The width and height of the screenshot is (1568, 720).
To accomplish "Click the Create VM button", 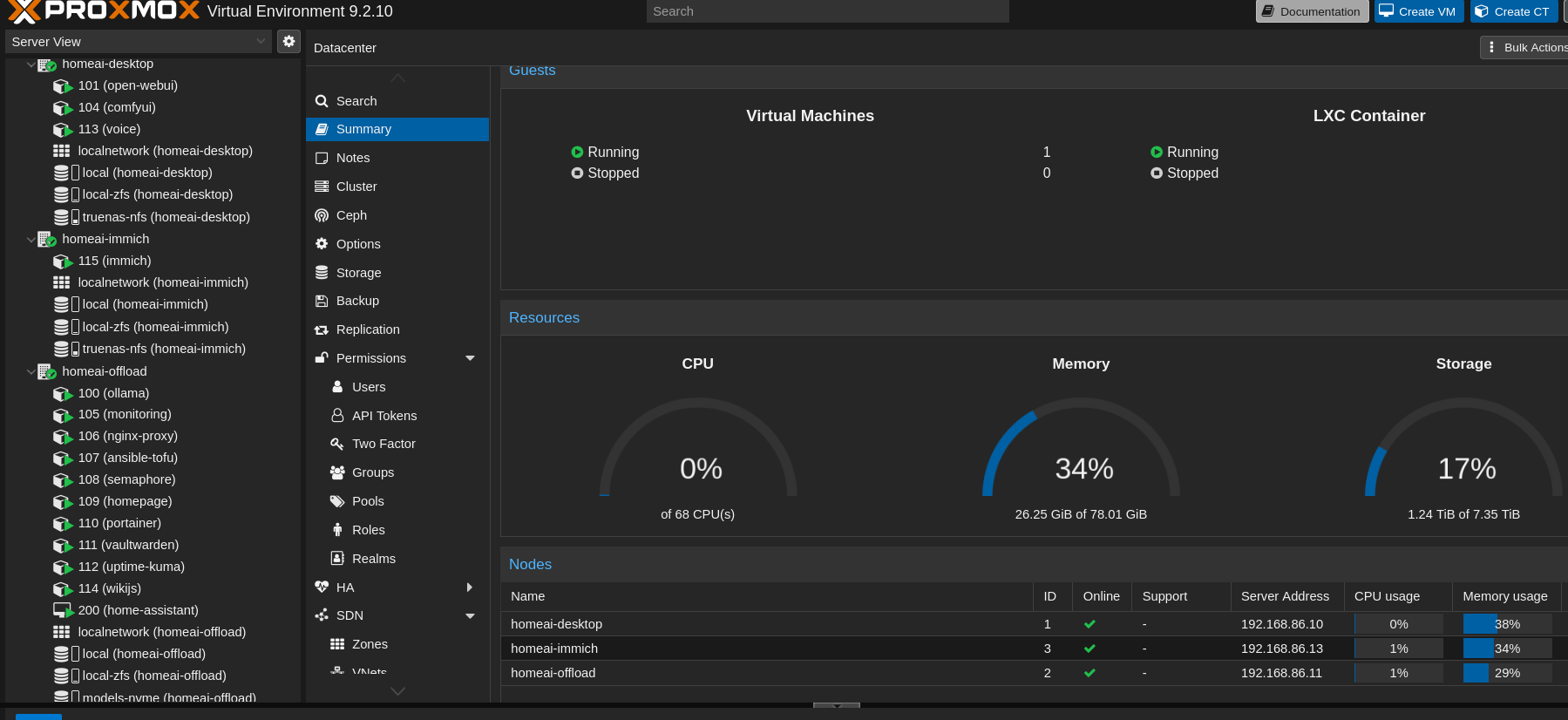I will pos(1419,11).
